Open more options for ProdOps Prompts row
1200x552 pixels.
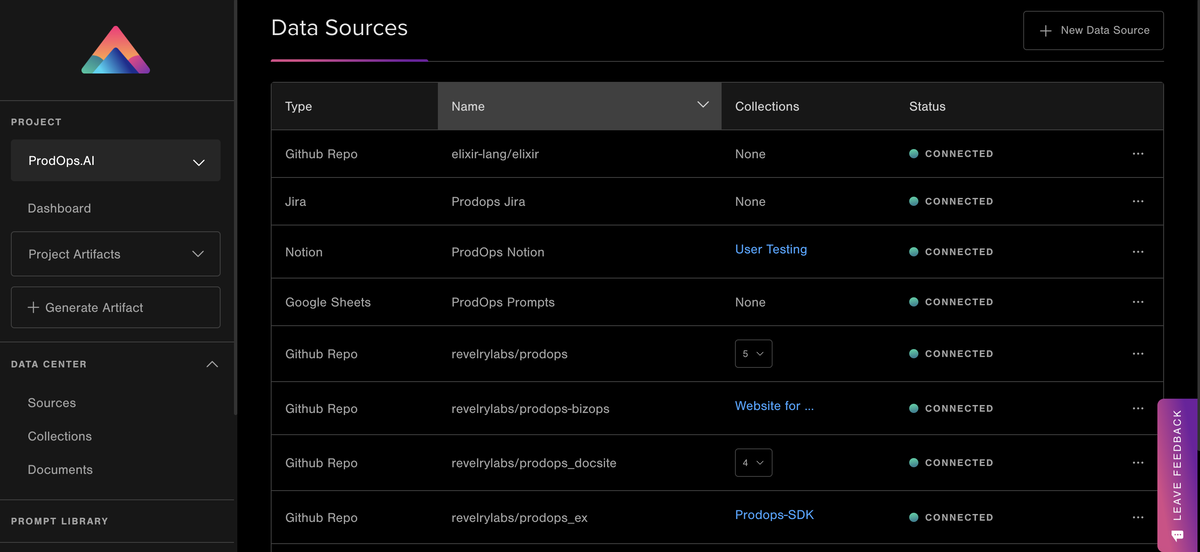coord(1138,302)
